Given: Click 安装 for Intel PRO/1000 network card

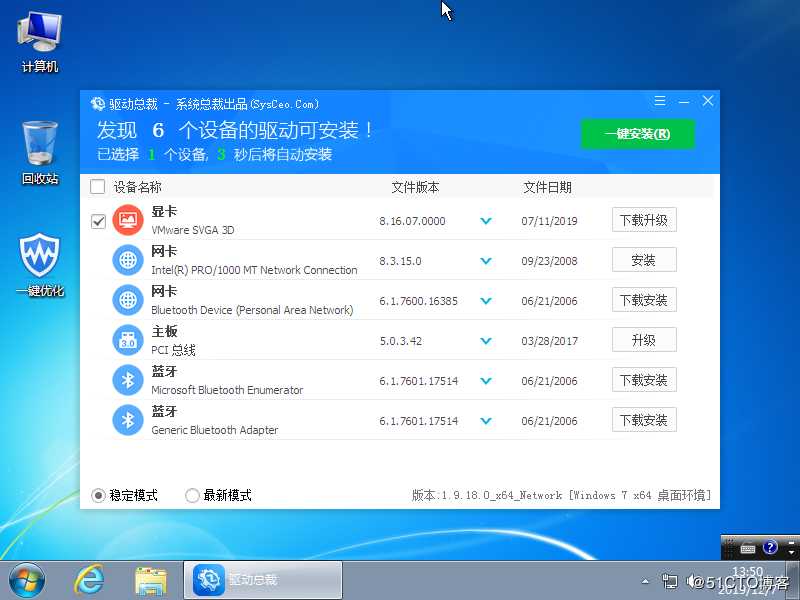Looking at the screenshot, I should (644, 260).
